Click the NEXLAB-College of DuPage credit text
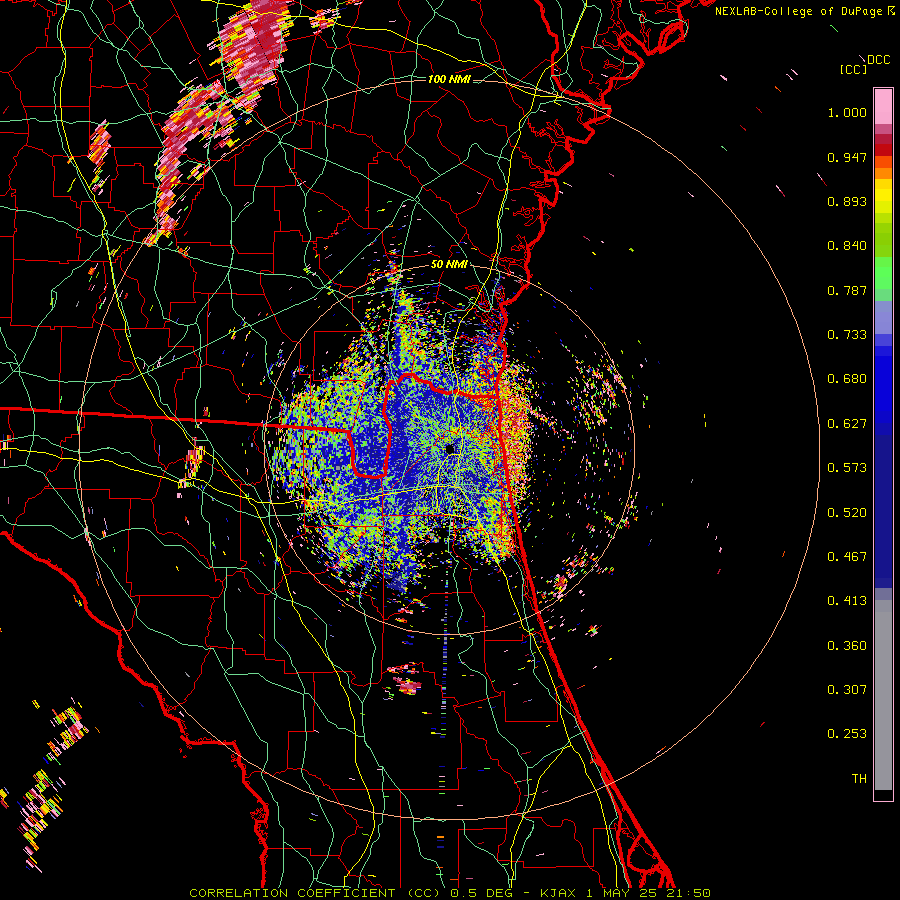This screenshot has width=900, height=900. pos(805,11)
